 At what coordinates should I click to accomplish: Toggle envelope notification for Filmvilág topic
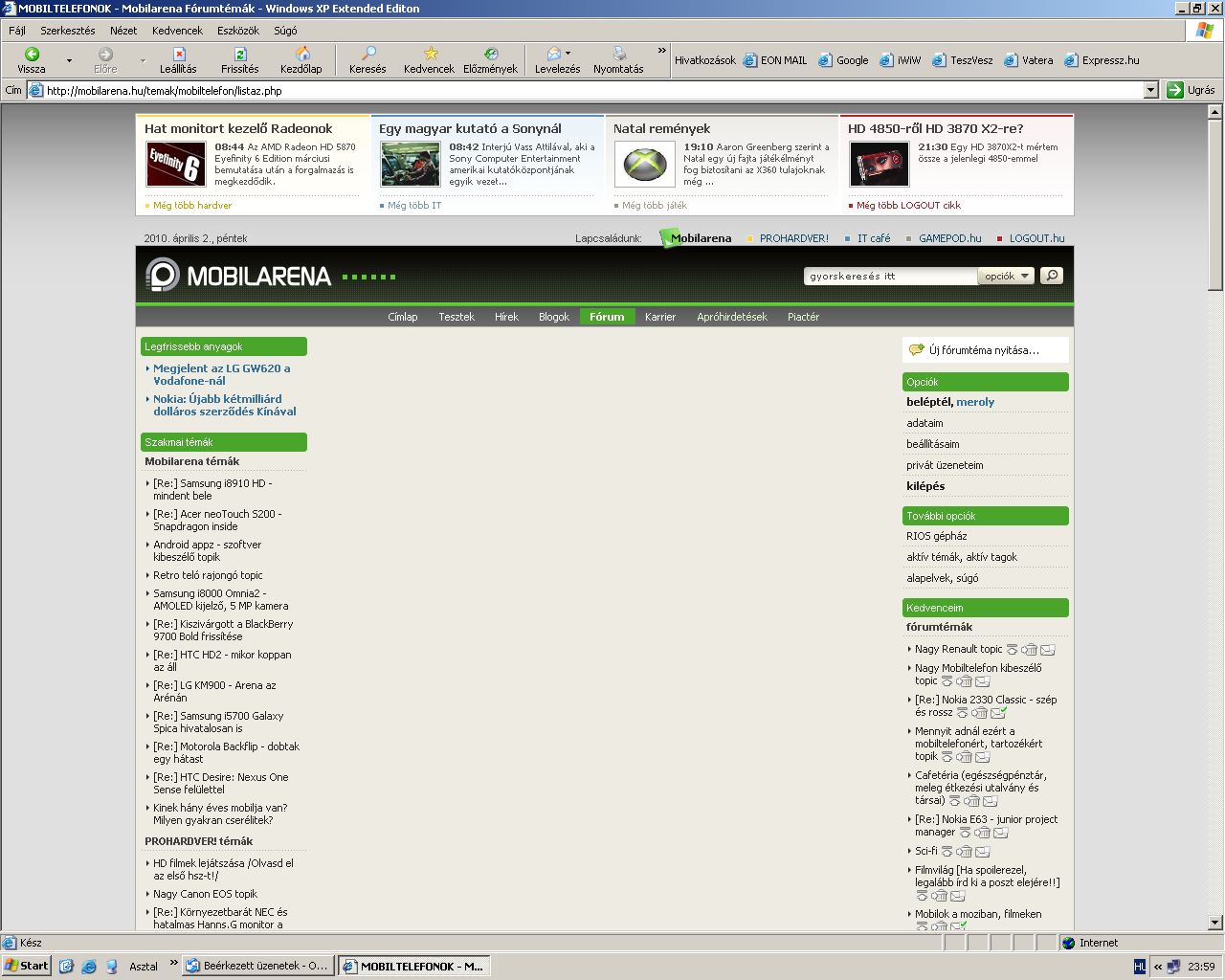pyautogui.click(x=958, y=897)
